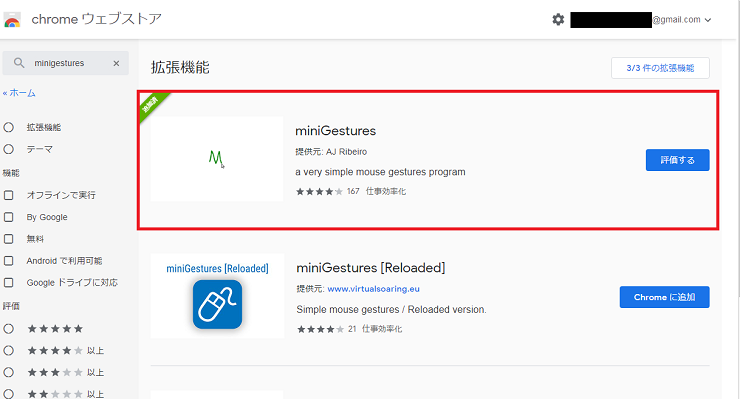Visit the www.virtualsoaring.eu provider link

point(373,289)
